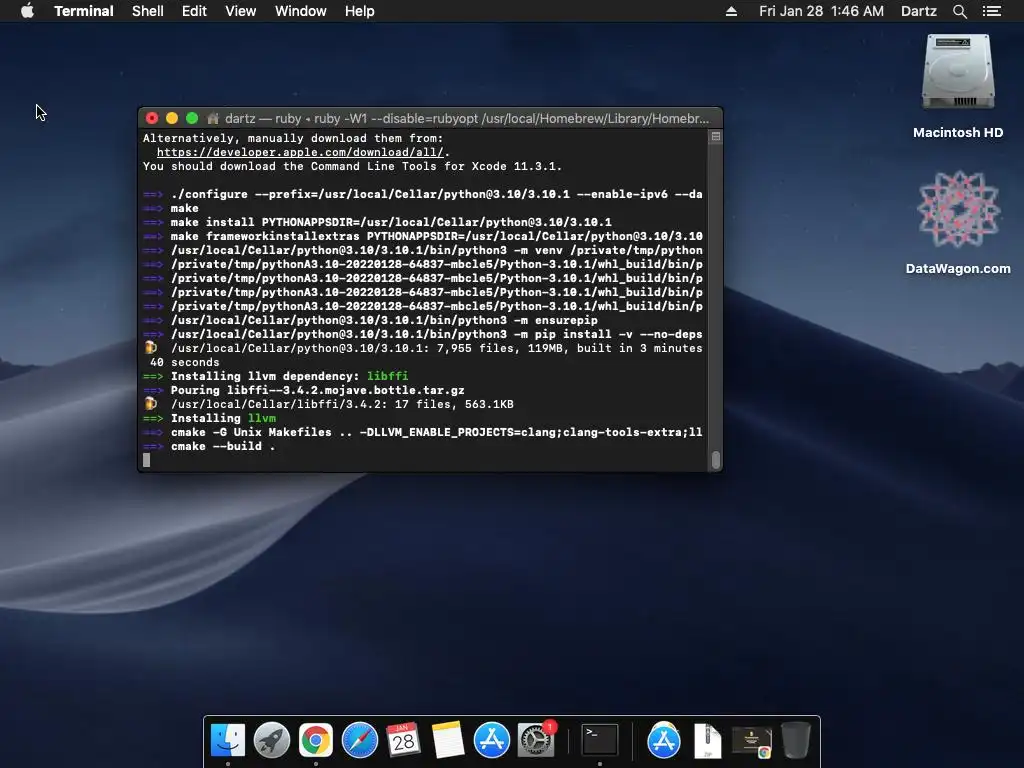The image size is (1024, 768).
Task: Open the zip archive file in Dock
Action: 707,740
